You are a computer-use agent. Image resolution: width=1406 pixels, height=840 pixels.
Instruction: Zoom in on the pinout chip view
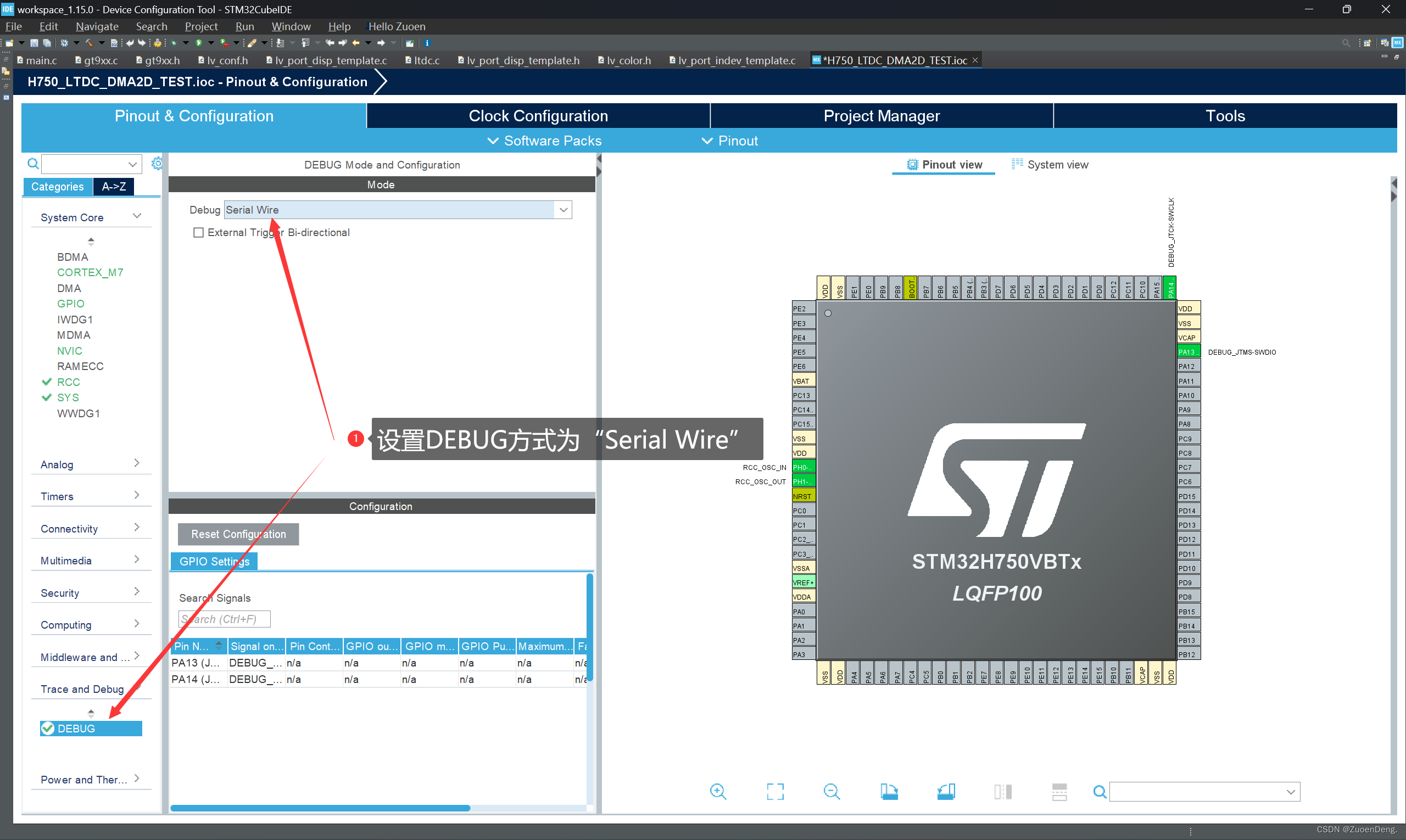717,791
